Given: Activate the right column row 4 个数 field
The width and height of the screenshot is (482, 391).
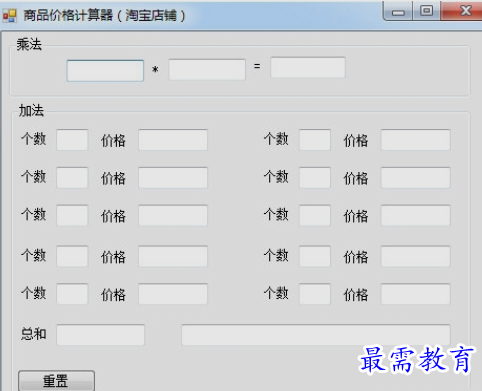Looking at the screenshot, I should click(315, 256).
